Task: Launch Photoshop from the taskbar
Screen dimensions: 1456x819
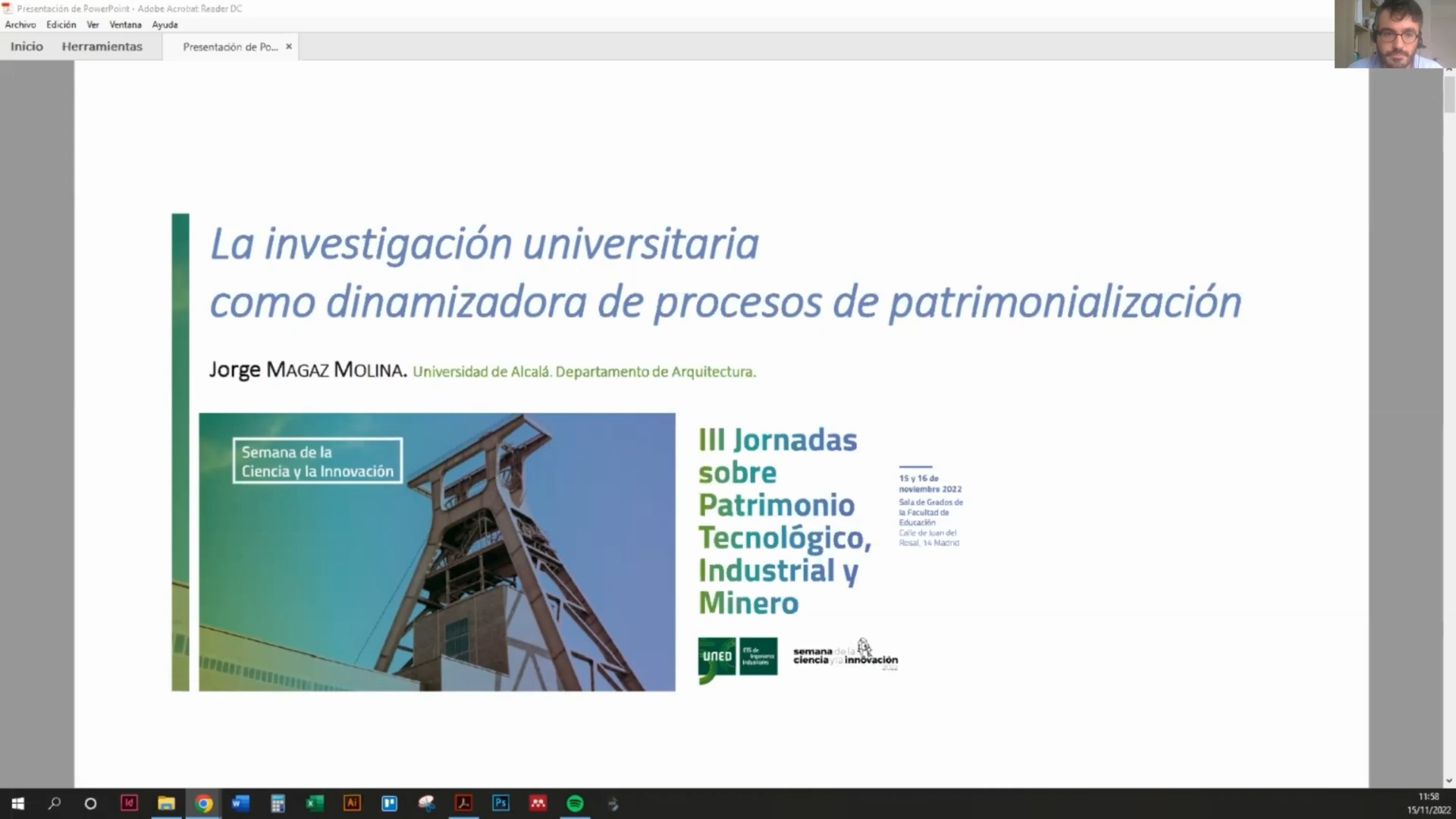Action: click(x=500, y=803)
